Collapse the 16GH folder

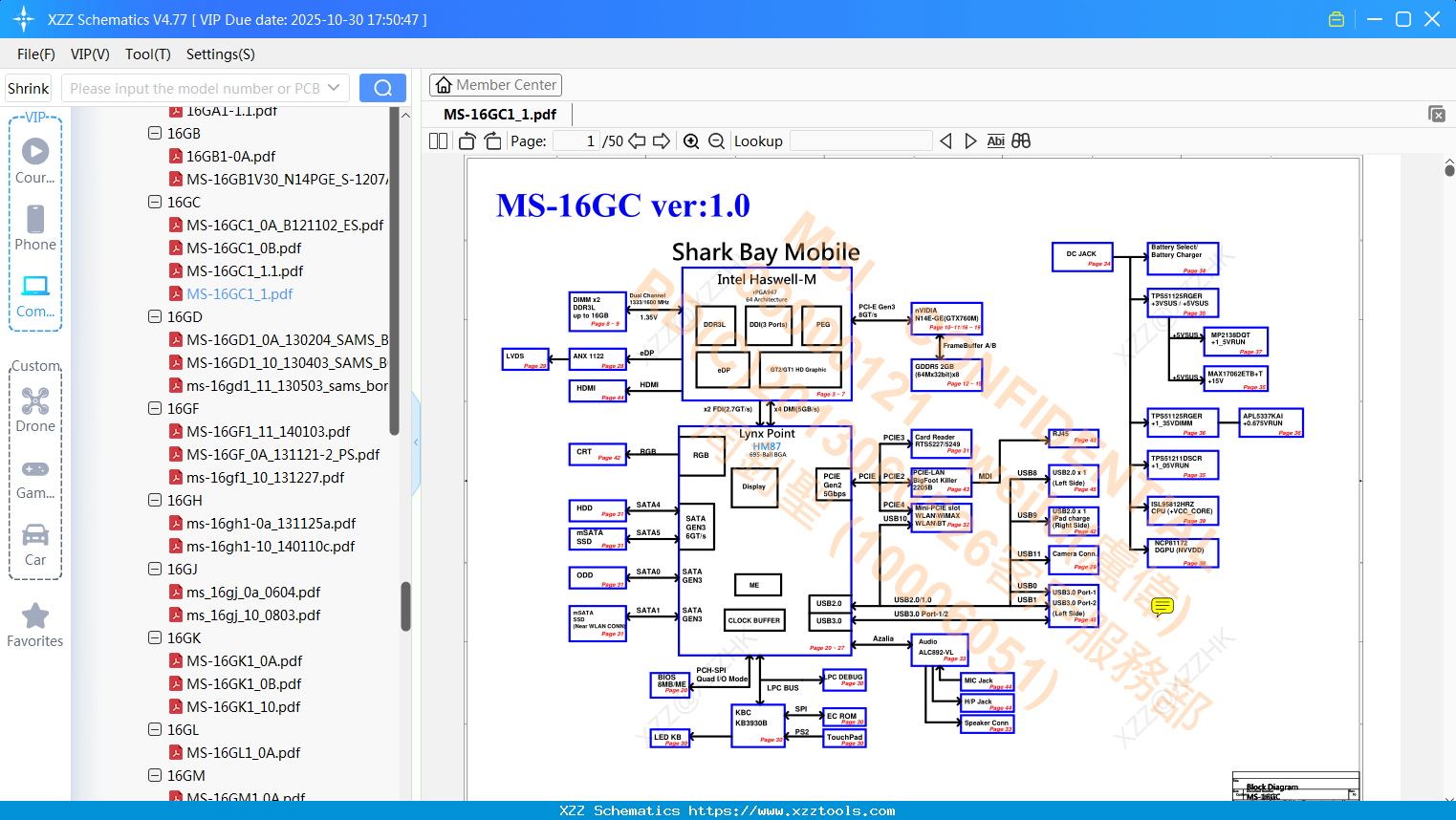pyautogui.click(x=155, y=501)
